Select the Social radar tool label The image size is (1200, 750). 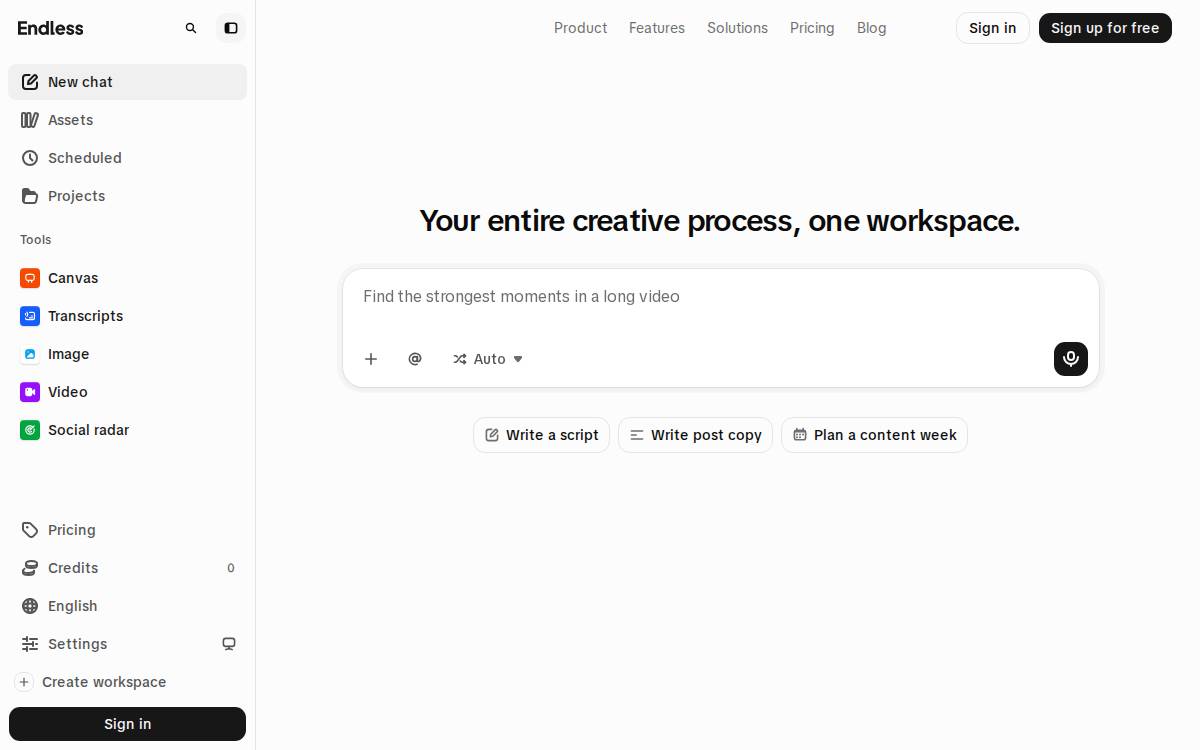pos(89,430)
